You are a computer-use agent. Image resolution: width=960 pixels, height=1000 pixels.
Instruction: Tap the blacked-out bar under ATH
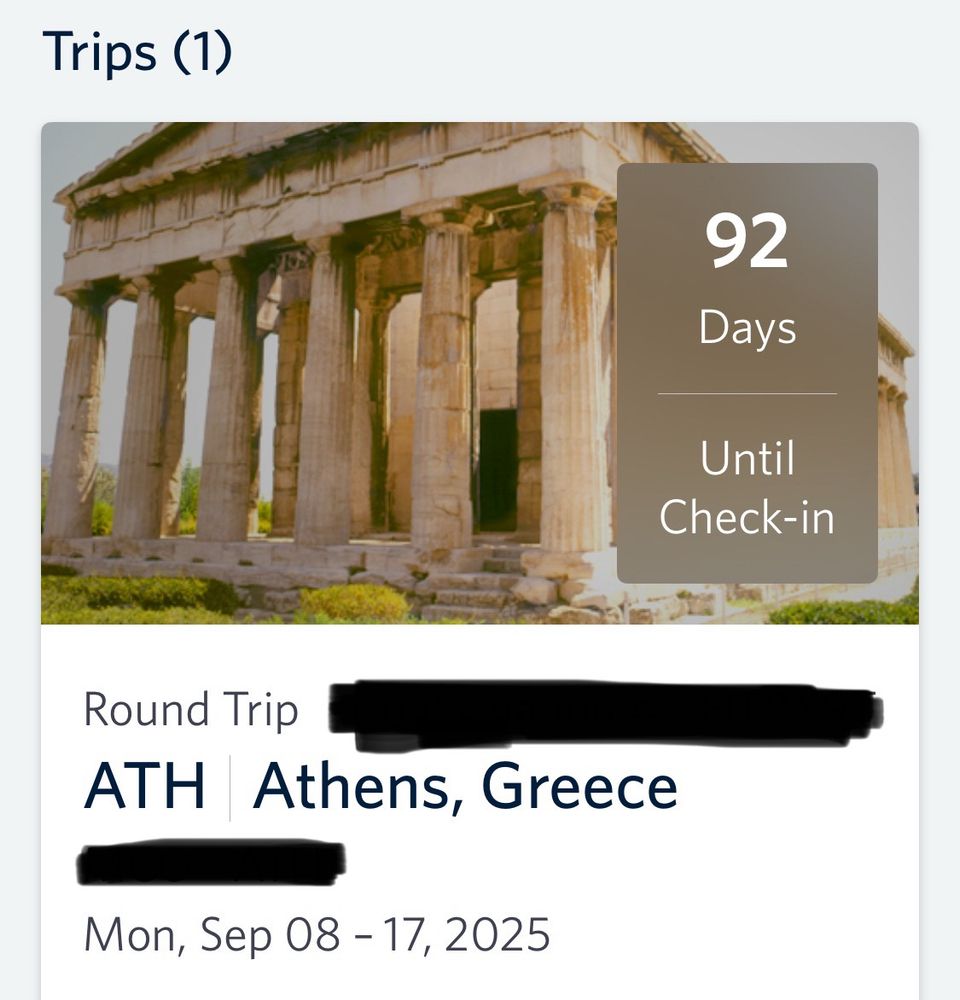[x=211, y=862]
